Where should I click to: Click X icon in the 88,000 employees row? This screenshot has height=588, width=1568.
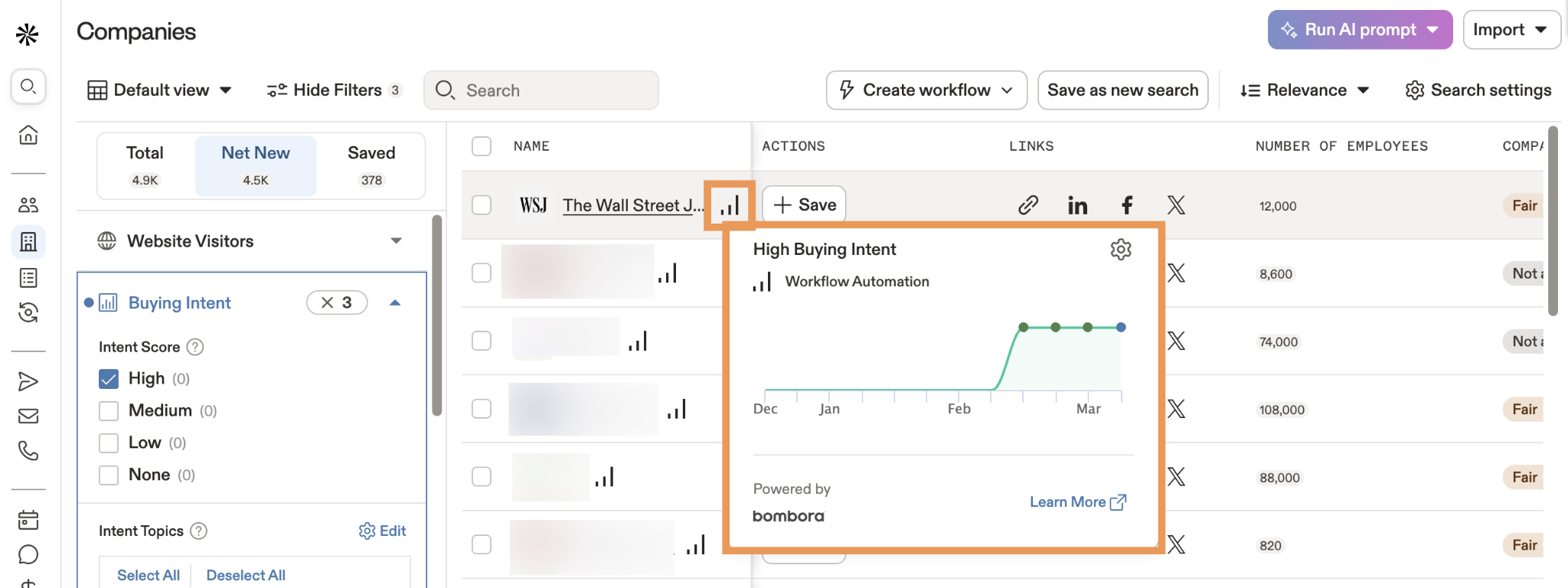coord(1176,477)
